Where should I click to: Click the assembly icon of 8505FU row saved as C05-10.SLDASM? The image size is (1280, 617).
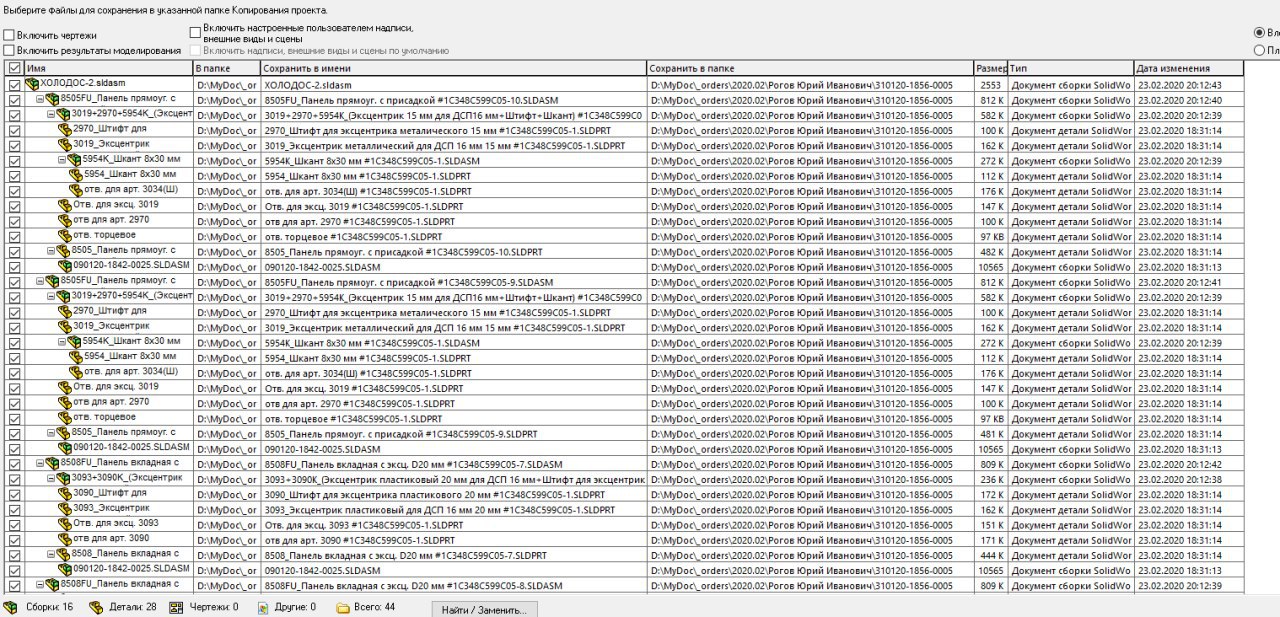53,100
